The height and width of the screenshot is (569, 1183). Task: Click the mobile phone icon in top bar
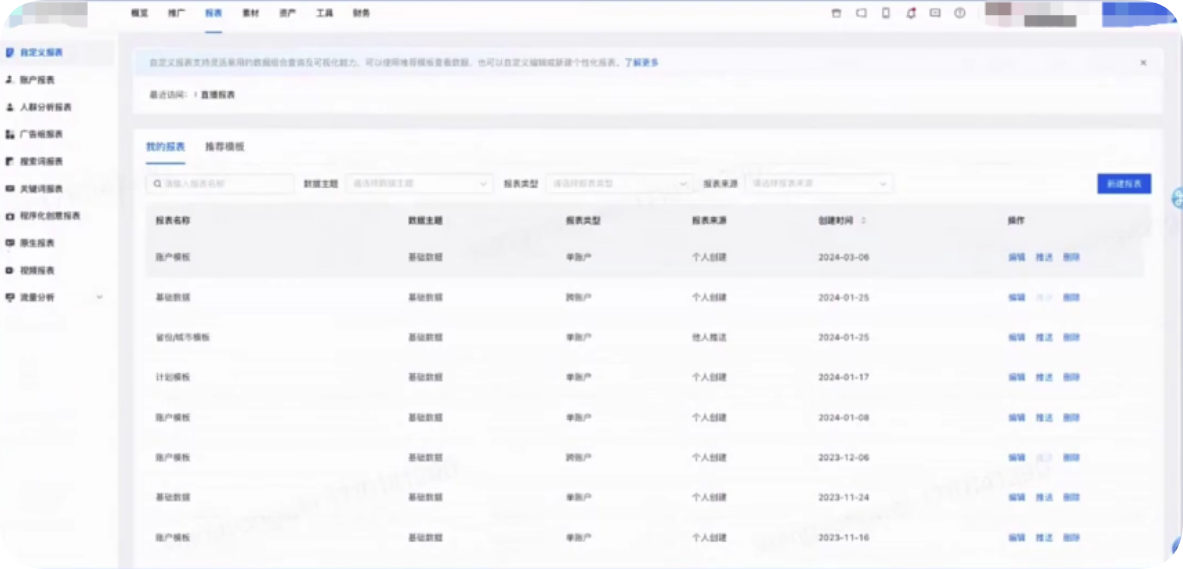click(x=886, y=13)
